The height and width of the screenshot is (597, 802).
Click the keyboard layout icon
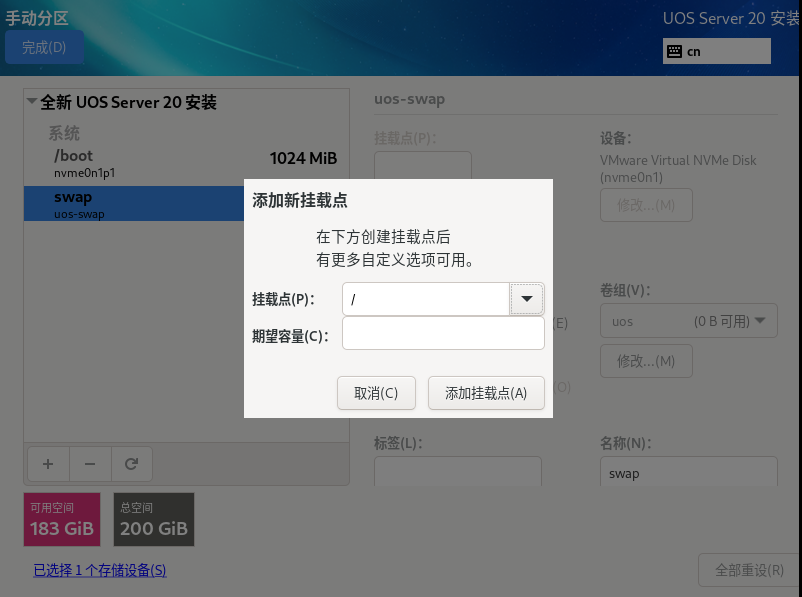(674, 51)
